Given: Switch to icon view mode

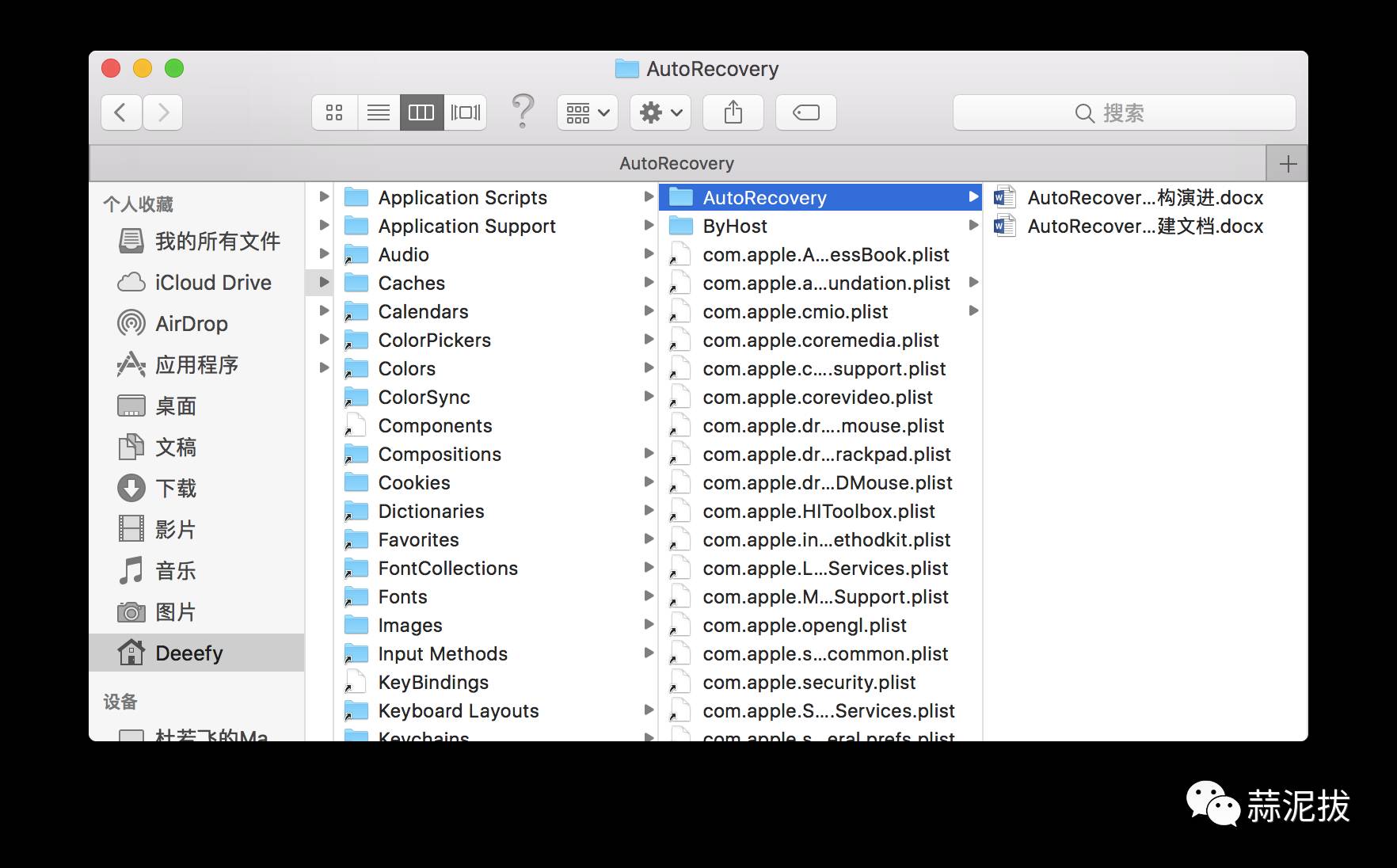Looking at the screenshot, I should [334, 112].
